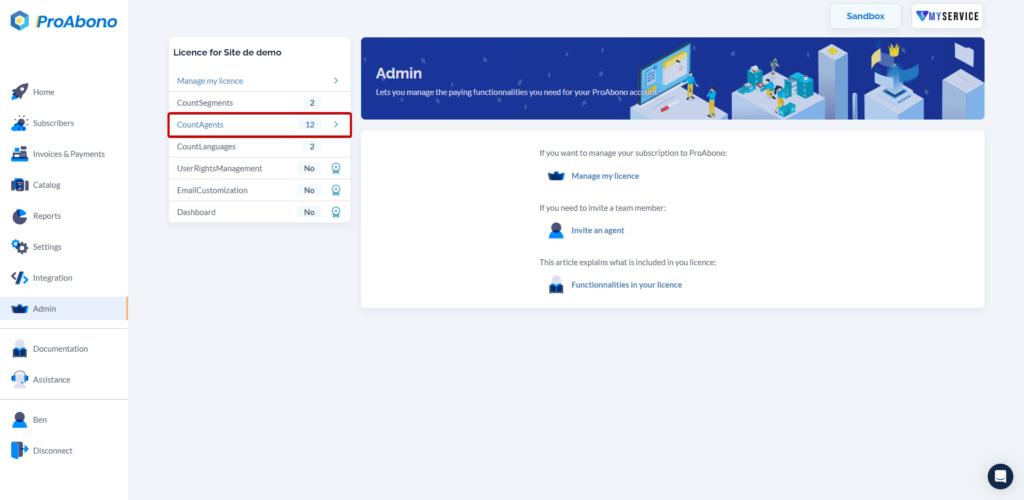Expand the CountAgents row chevron
This screenshot has width=1024, height=500.
point(336,125)
